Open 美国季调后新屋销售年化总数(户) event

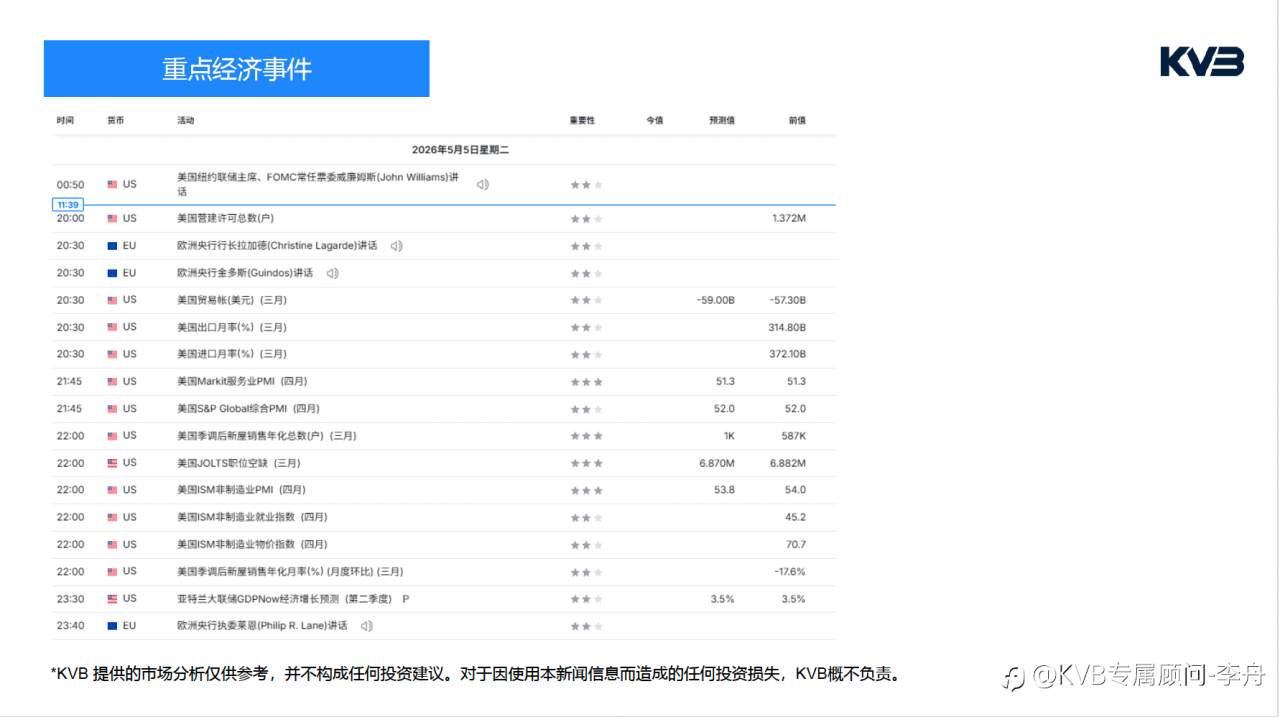coord(267,436)
